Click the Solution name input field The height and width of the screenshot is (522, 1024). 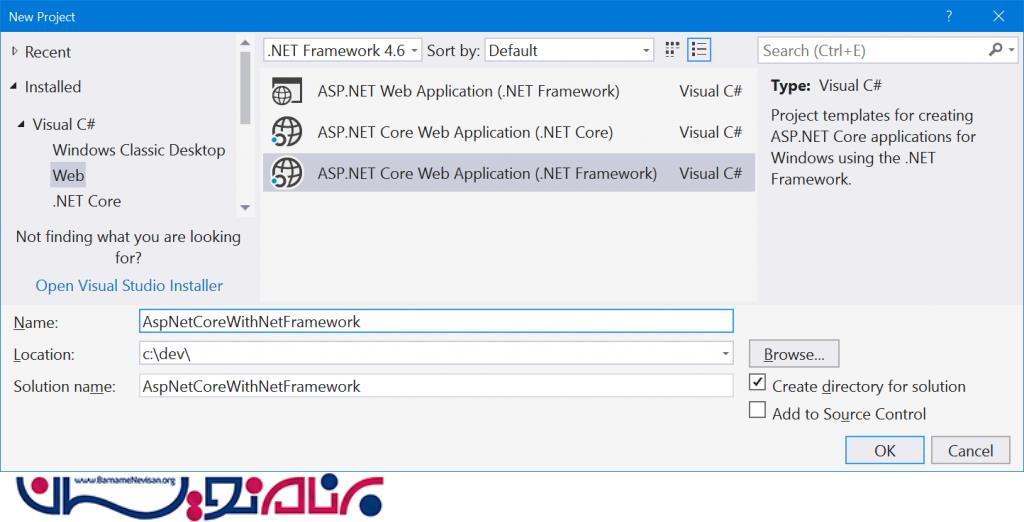pyautogui.click(x=436, y=386)
